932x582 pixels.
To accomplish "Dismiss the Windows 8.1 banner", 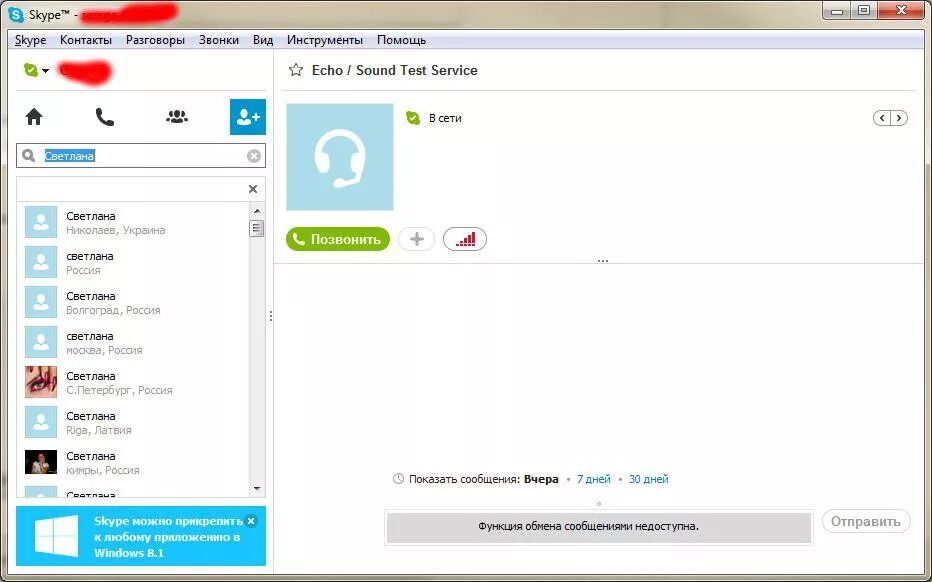I will click(x=251, y=521).
